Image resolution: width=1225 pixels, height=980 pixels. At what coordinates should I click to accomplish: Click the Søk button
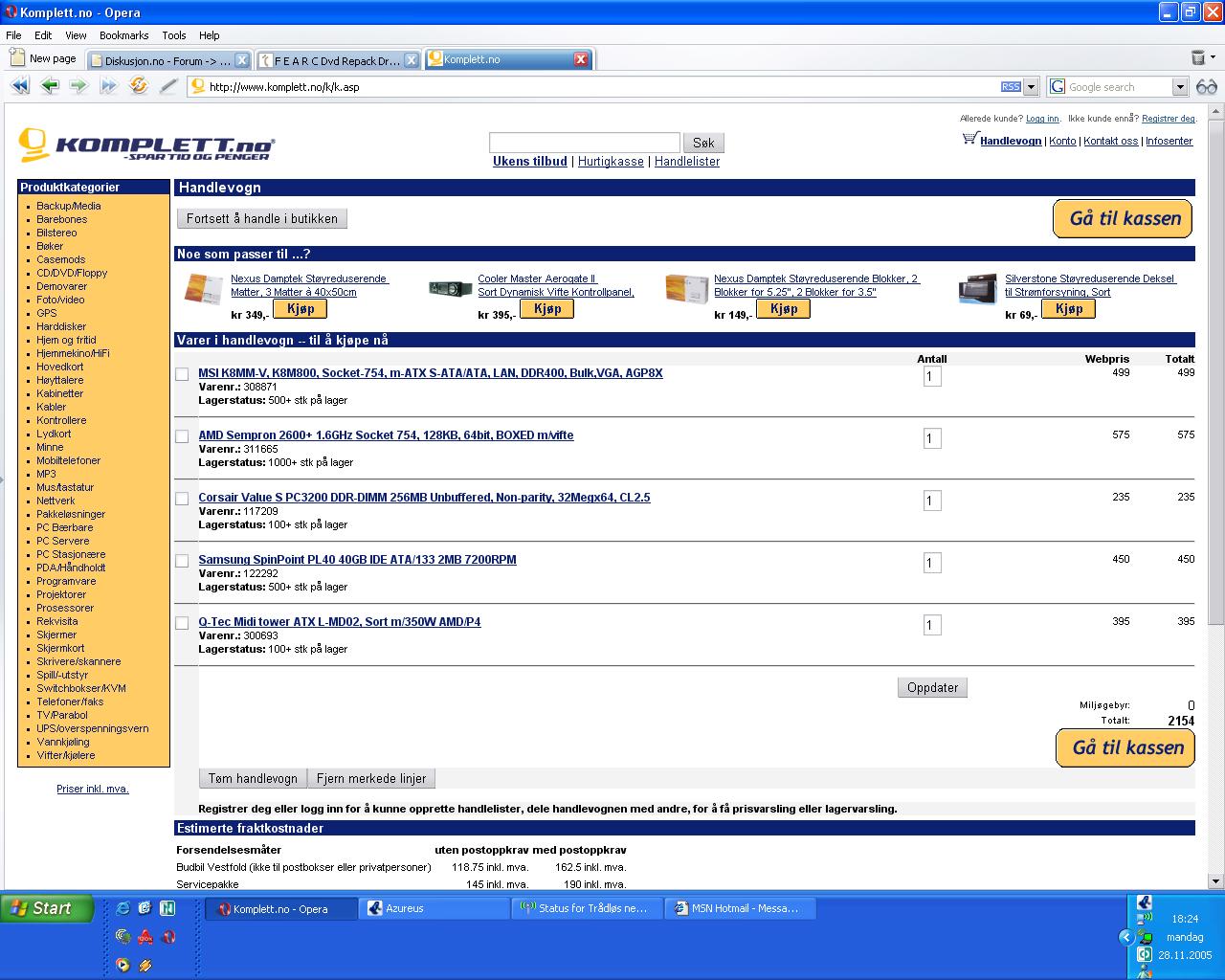point(703,143)
